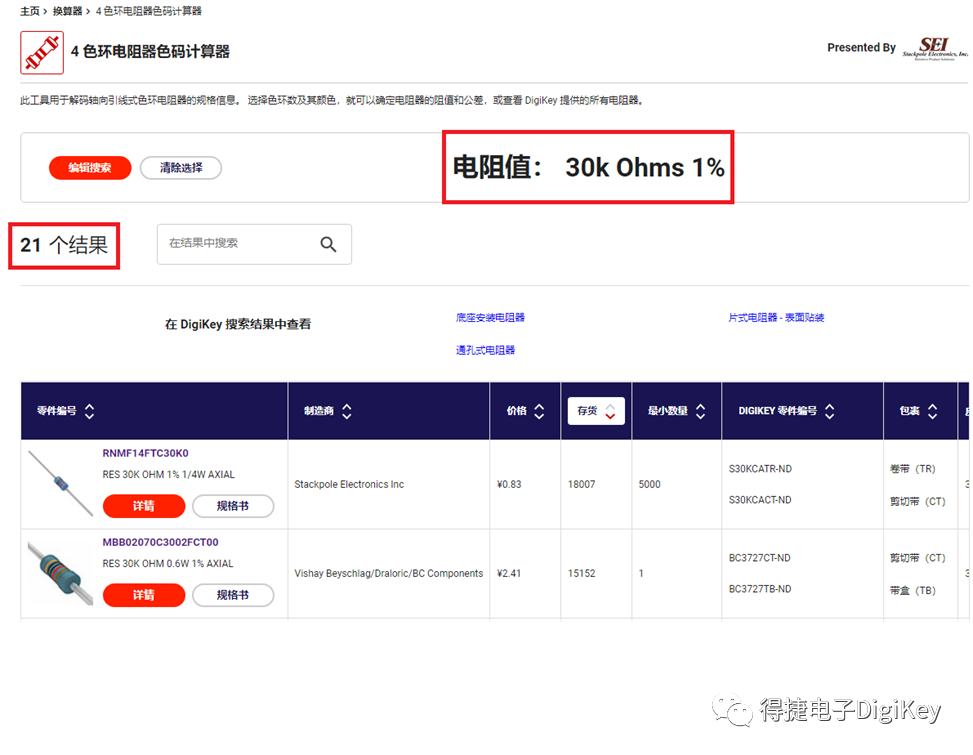Click the stock value 15152
Screen dimensions: 973x755
click(581, 573)
